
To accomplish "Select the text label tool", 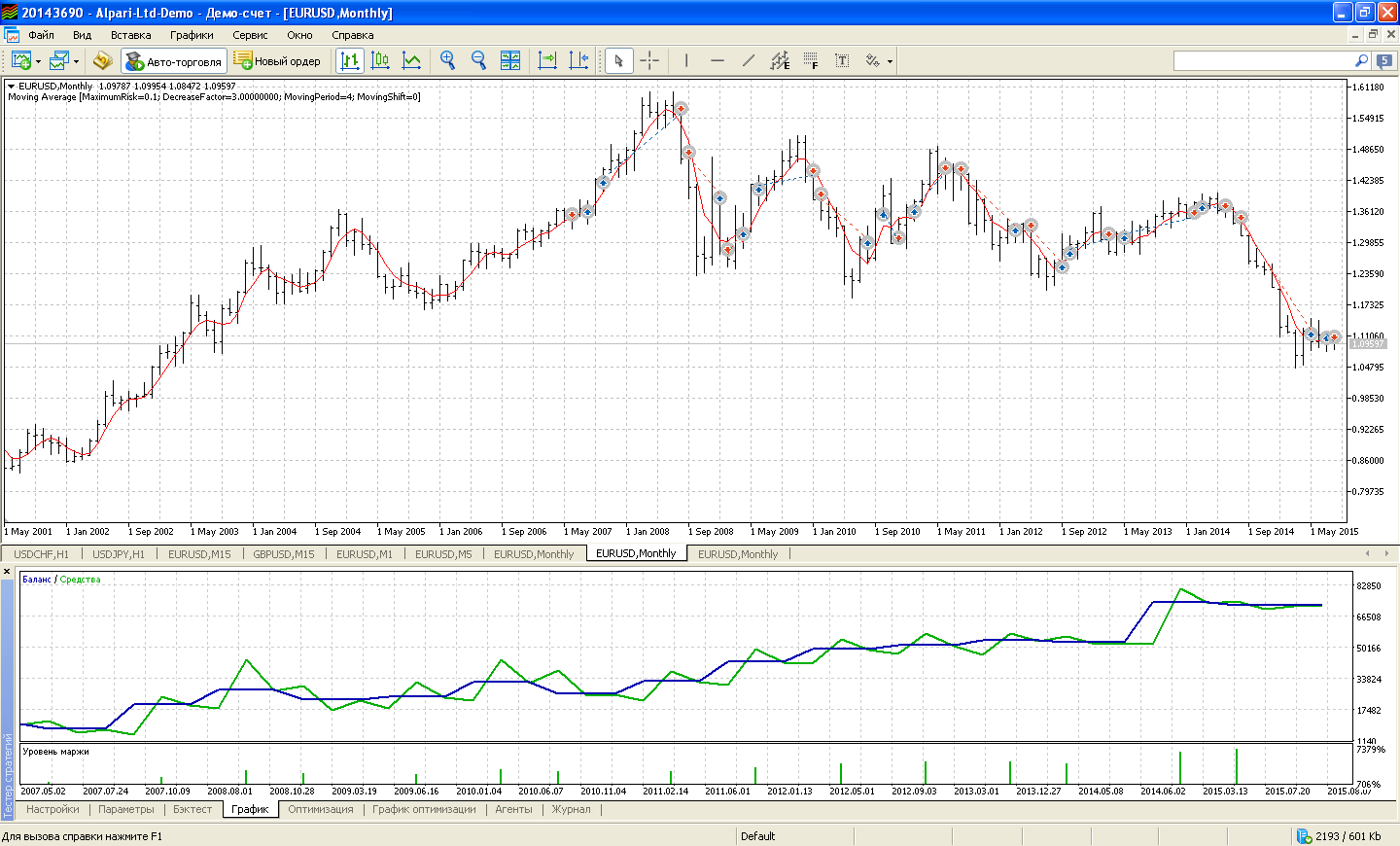I will [x=842, y=60].
